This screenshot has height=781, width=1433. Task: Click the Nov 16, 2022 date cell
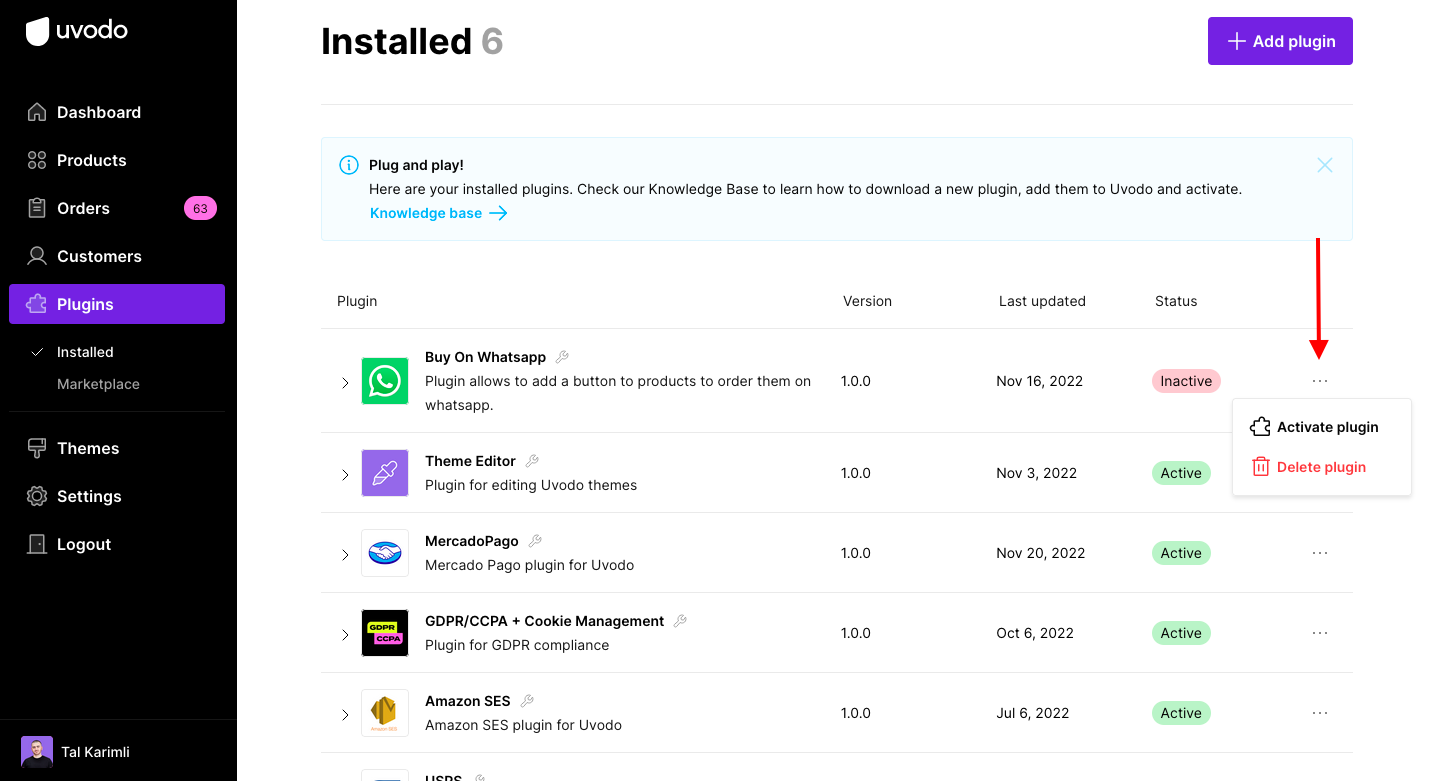[x=1040, y=381]
